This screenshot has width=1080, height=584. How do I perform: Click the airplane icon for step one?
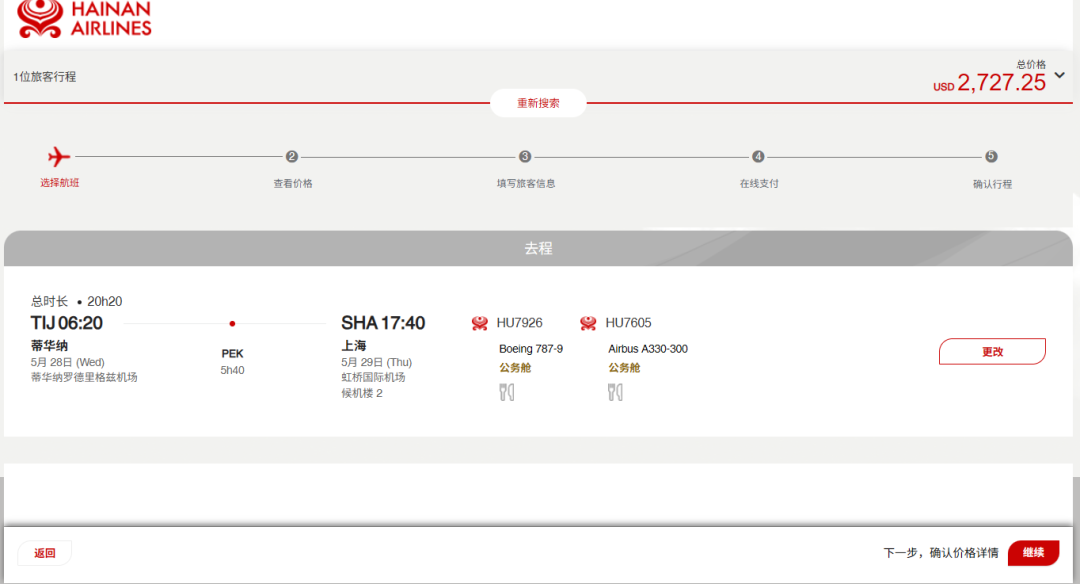coord(59,157)
